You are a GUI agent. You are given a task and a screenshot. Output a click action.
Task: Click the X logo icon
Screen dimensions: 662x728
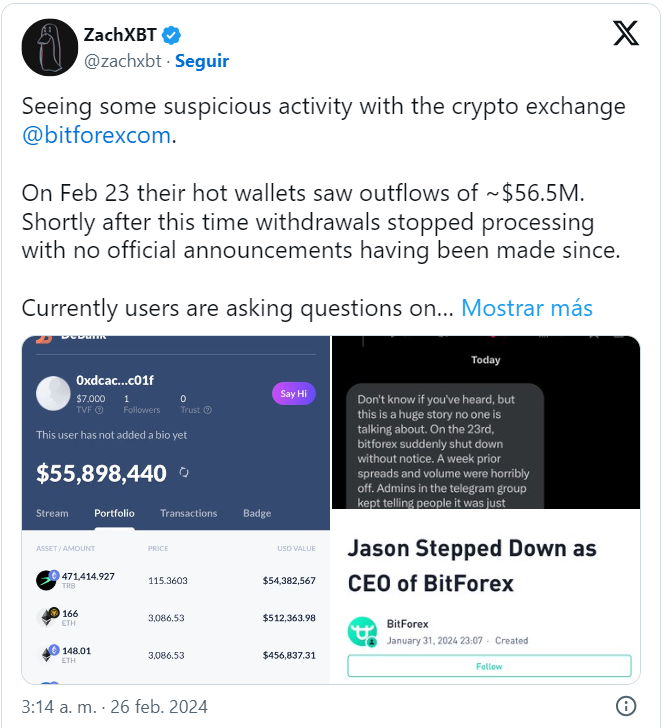(626, 33)
